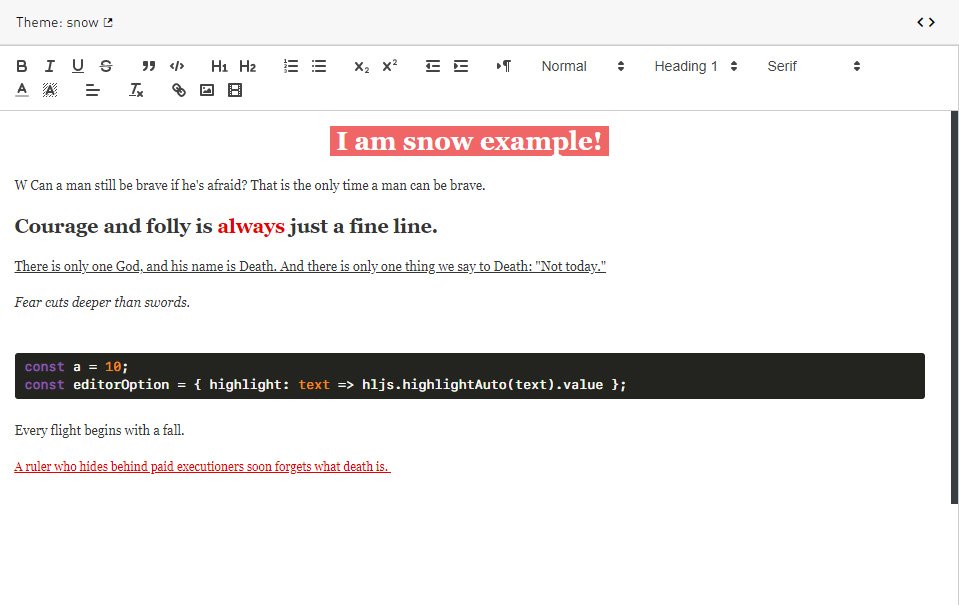The width and height of the screenshot is (959, 605).
Task: Insert an image
Action: coord(207,91)
